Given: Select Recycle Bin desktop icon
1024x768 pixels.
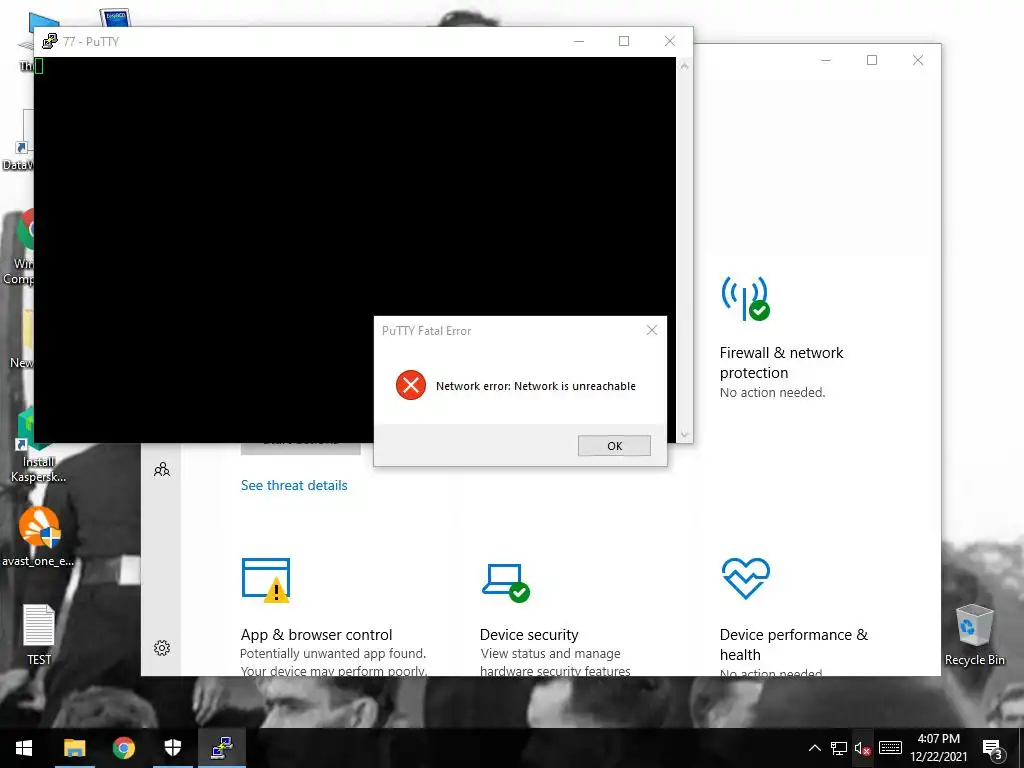Looking at the screenshot, I should [974, 634].
